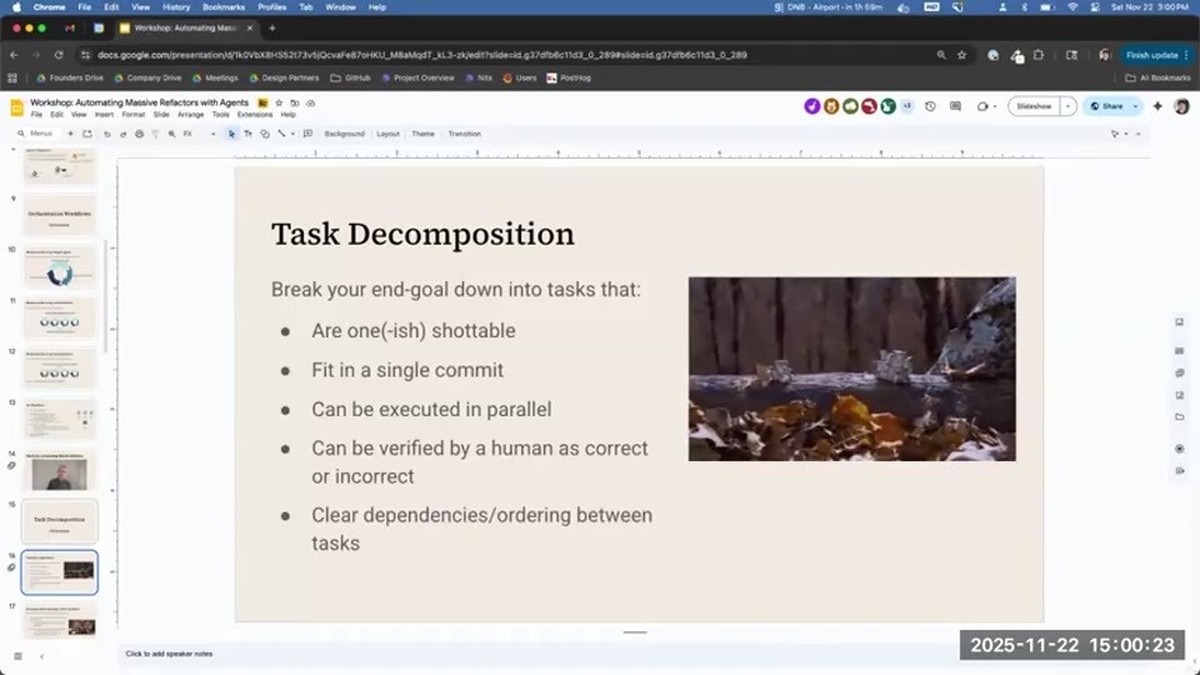This screenshot has height=675, width=1200.
Task: Open the Slideshow options dropdown arrow
Action: coord(1069,106)
